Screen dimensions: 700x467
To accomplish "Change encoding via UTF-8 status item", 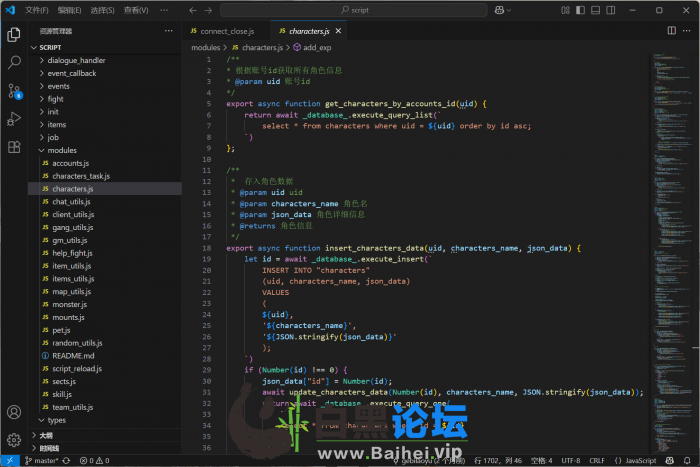I will [571, 460].
